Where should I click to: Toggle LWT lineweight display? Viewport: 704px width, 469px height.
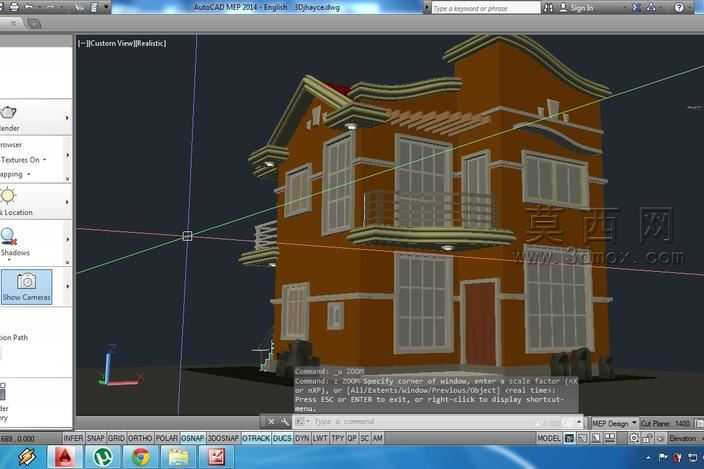click(320, 438)
